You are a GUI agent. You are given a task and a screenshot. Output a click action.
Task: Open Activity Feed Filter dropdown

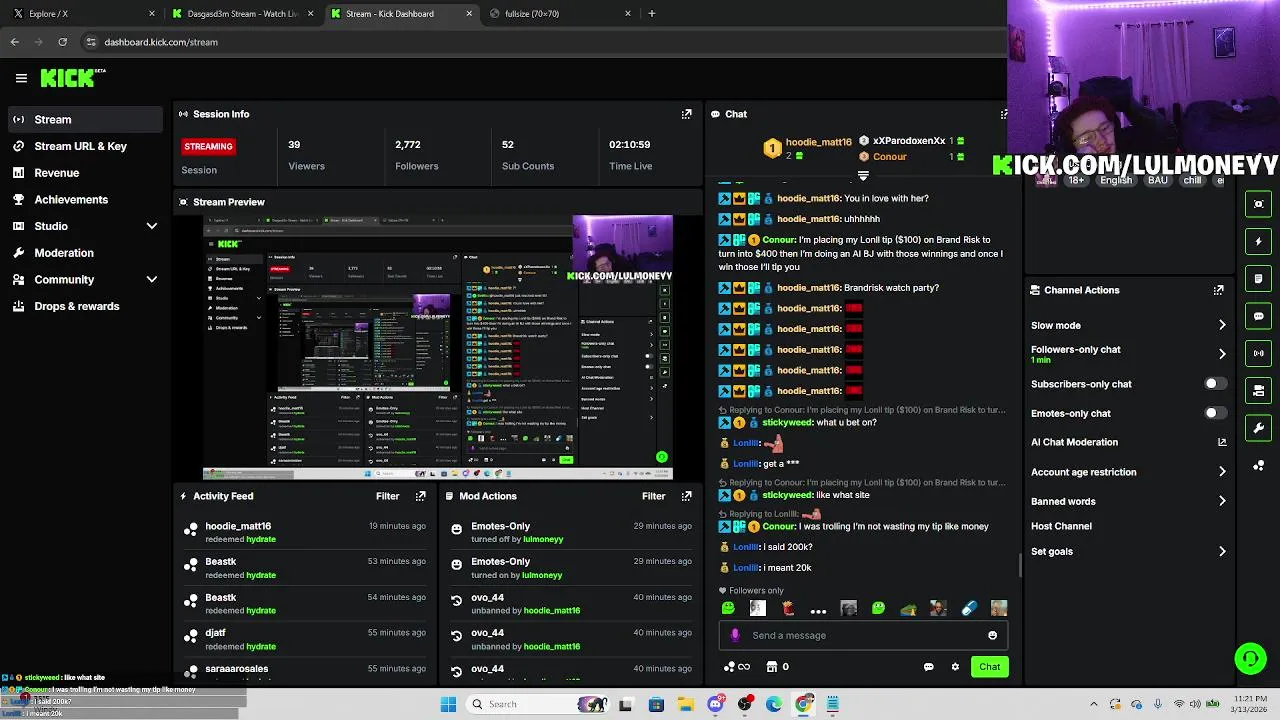point(387,496)
